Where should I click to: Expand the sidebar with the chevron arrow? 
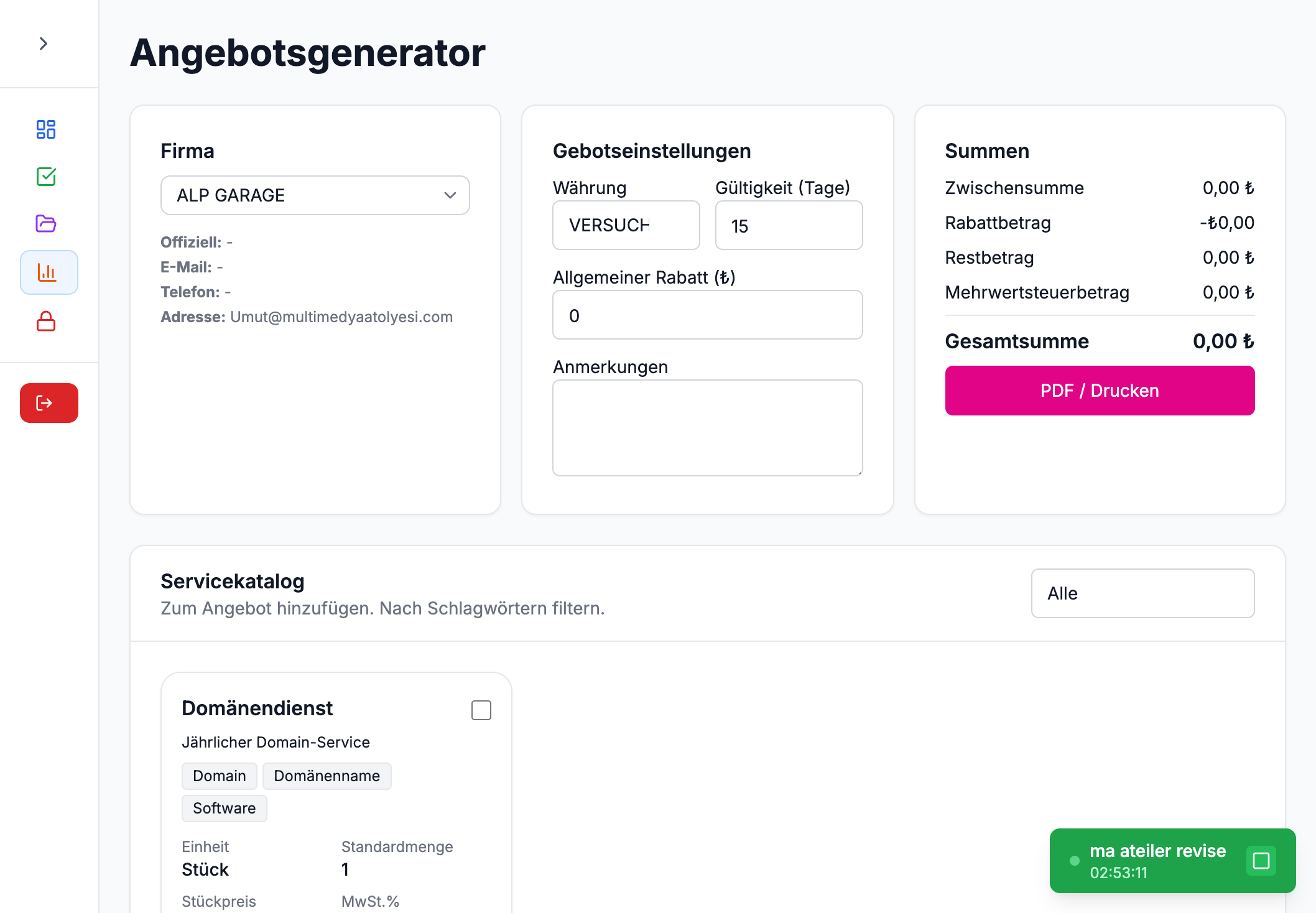44,44
